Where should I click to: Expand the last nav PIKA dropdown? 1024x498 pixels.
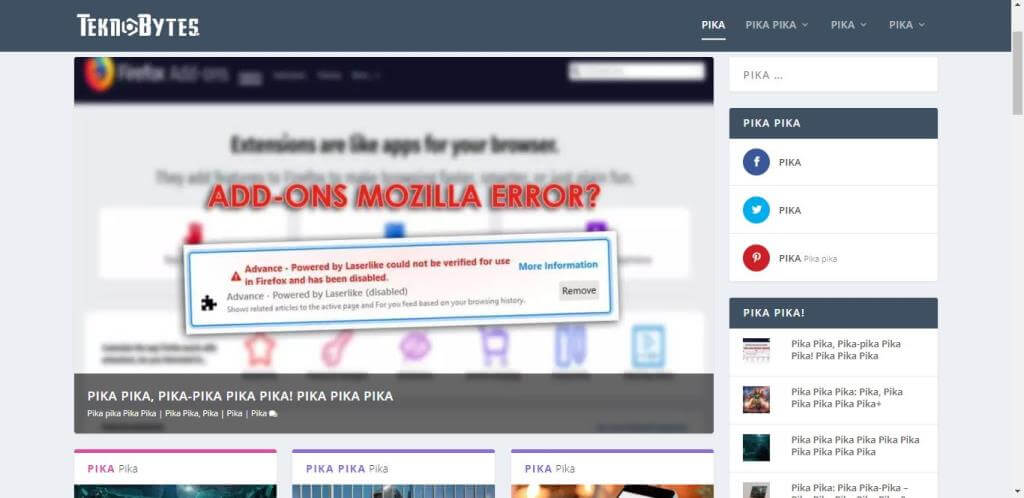point(906,25)
